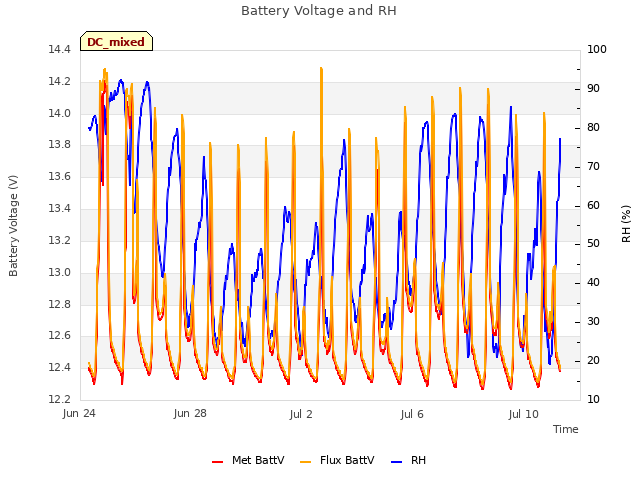Click the 13.0 voltage tick label

(x=60, y=272)
